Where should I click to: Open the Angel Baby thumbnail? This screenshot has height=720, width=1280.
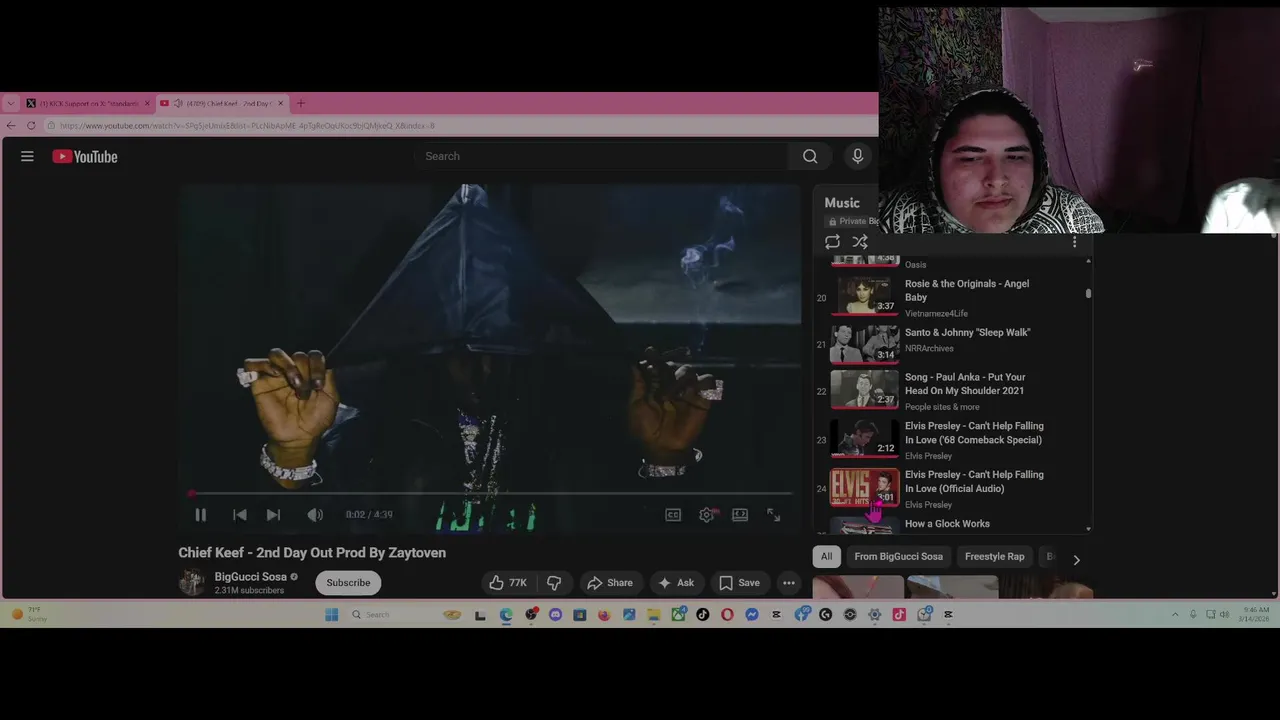[x=865, y=296]
